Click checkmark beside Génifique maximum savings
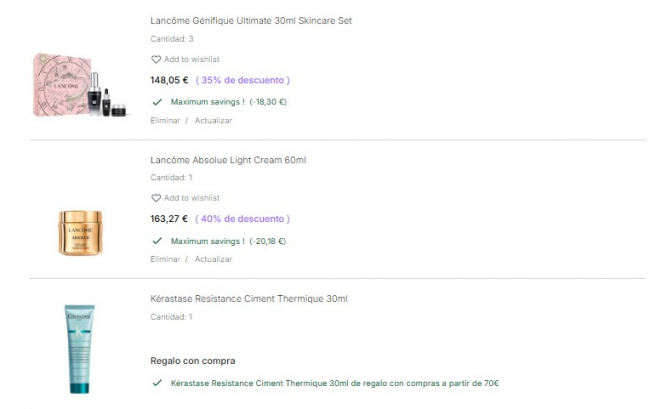 click(x=157, y=101)
